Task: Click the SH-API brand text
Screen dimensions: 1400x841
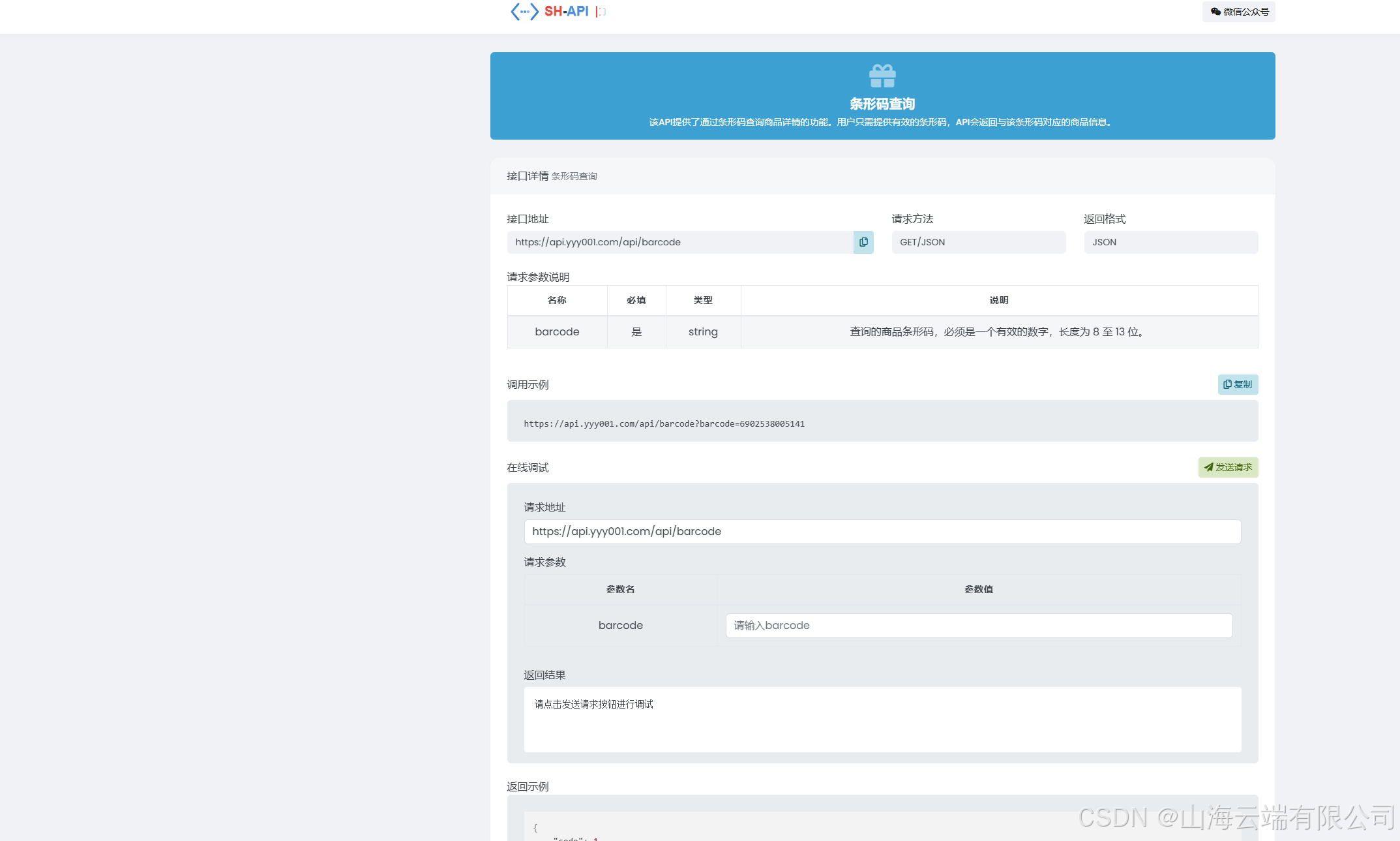Action: click(x=566, y=11)
